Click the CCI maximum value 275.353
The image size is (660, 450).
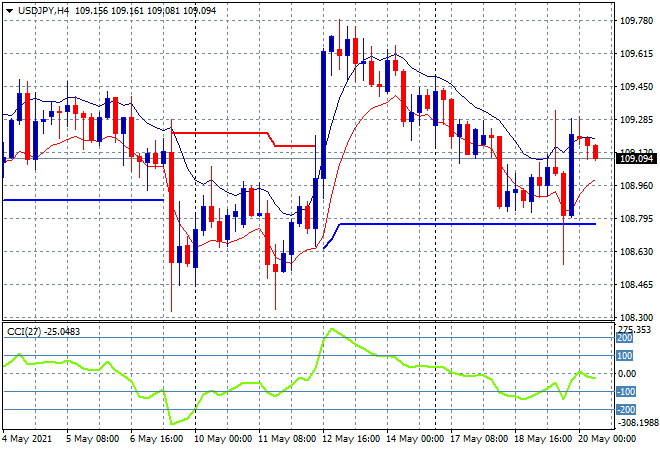[634, 330]
